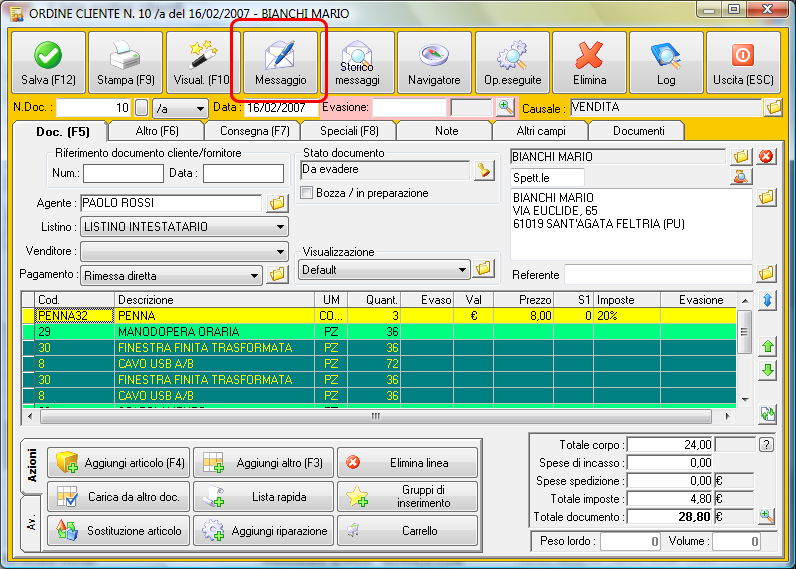Click the grid's vertical scrollbar thumb
Image resolution: width=796 pixels, height=569 pixels.
744,332
